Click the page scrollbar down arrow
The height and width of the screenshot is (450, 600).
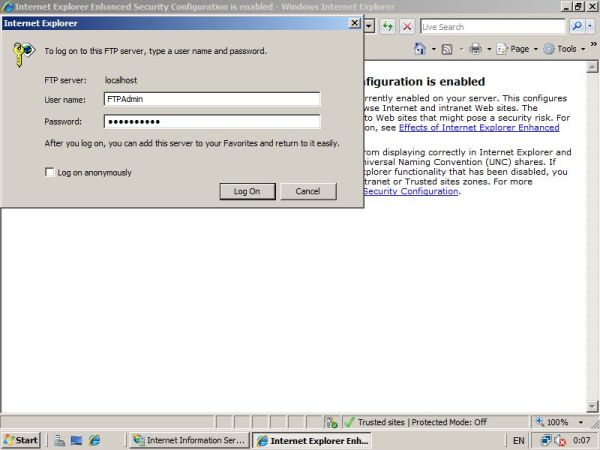592,406
